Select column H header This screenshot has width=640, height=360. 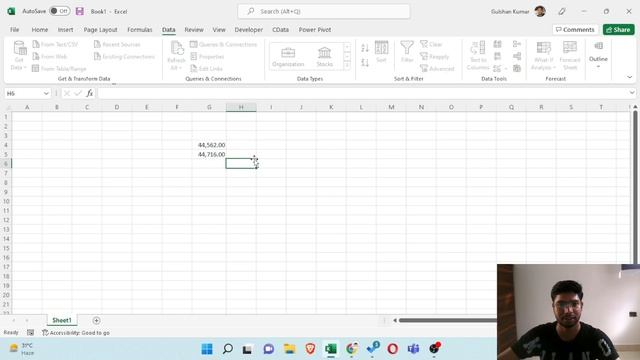(241, 107)
